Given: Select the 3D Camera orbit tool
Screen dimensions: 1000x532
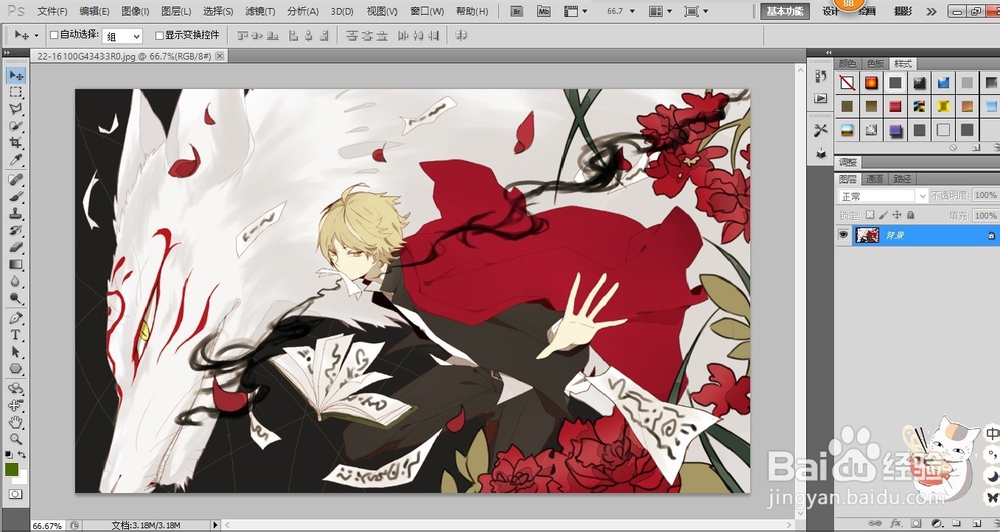Looking at the screenshot, I should [16, 405].
